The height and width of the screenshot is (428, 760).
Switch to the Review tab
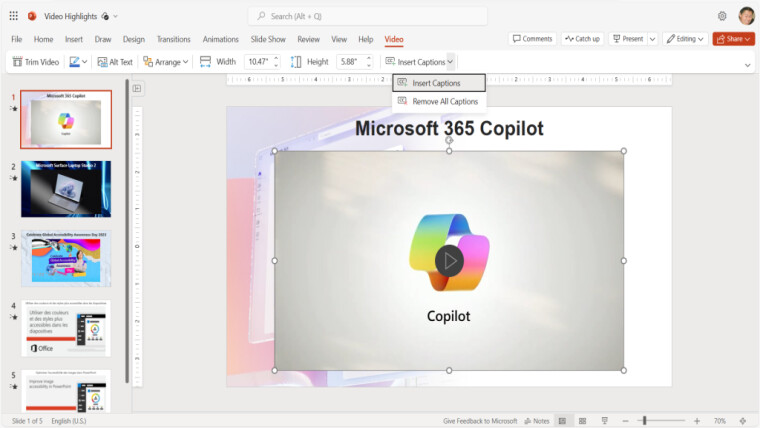308,39
